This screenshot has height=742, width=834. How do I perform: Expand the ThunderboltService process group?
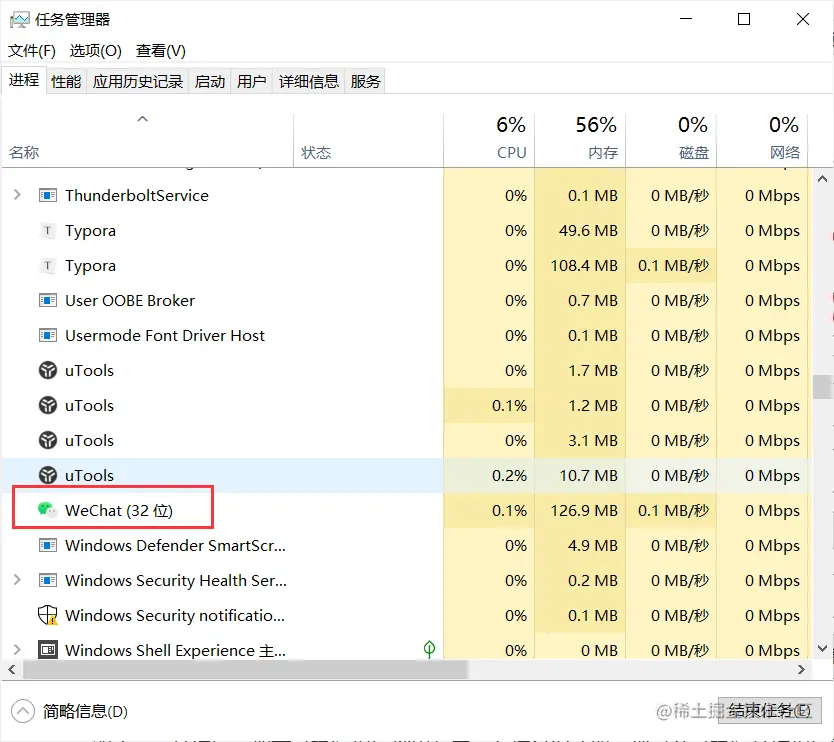click(x=17, y=195)
